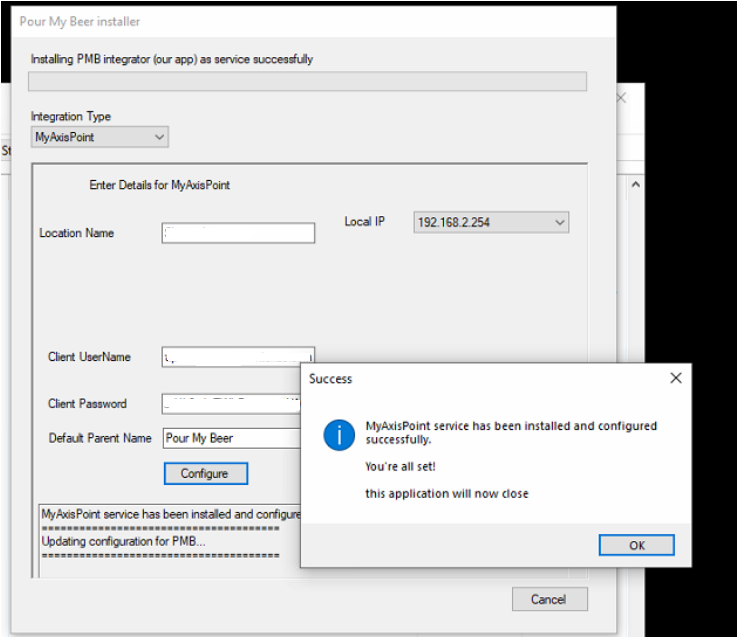The height and width of the screenshot is (638, 737).
Task: Click 'You're all set!' message text
Action: point(400,466)
